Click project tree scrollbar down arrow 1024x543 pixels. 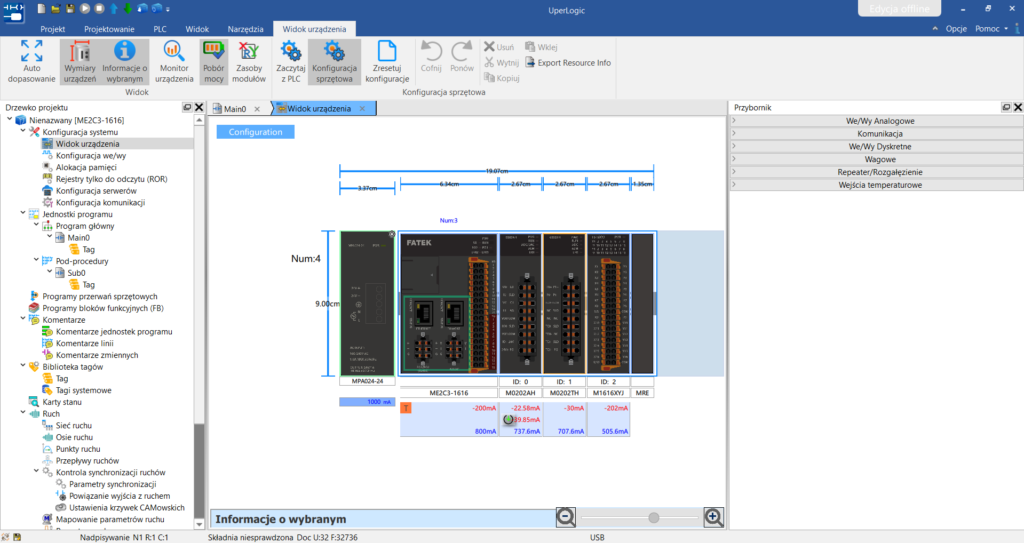[199, 524]
